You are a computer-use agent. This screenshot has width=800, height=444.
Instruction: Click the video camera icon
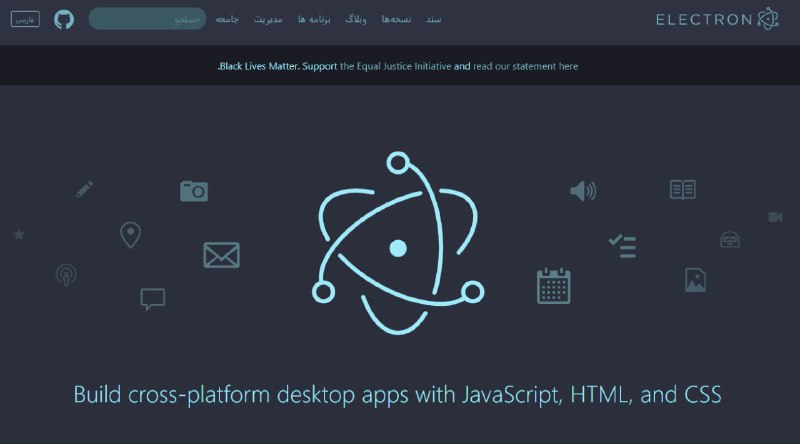click(x=776, y=217)
